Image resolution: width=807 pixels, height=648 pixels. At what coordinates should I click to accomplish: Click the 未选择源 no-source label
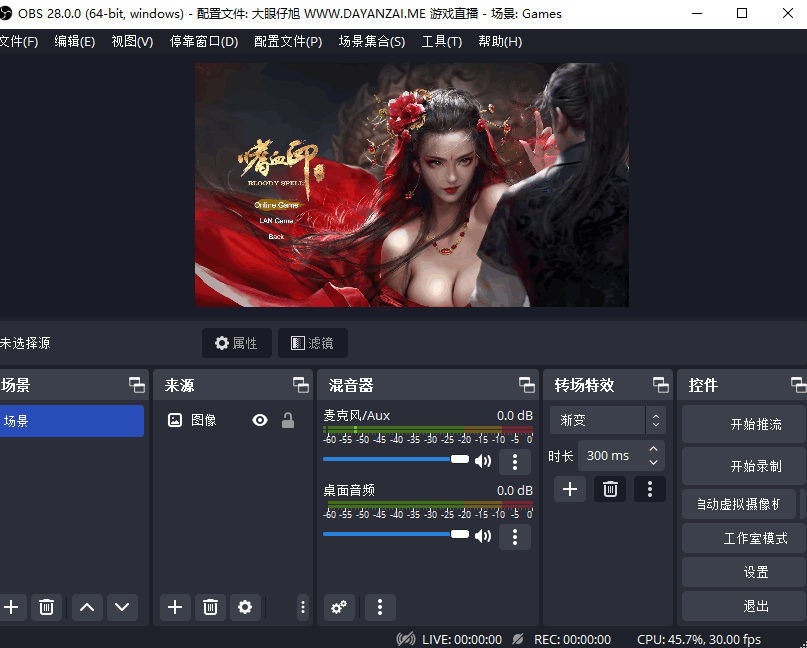click(25, 343)
